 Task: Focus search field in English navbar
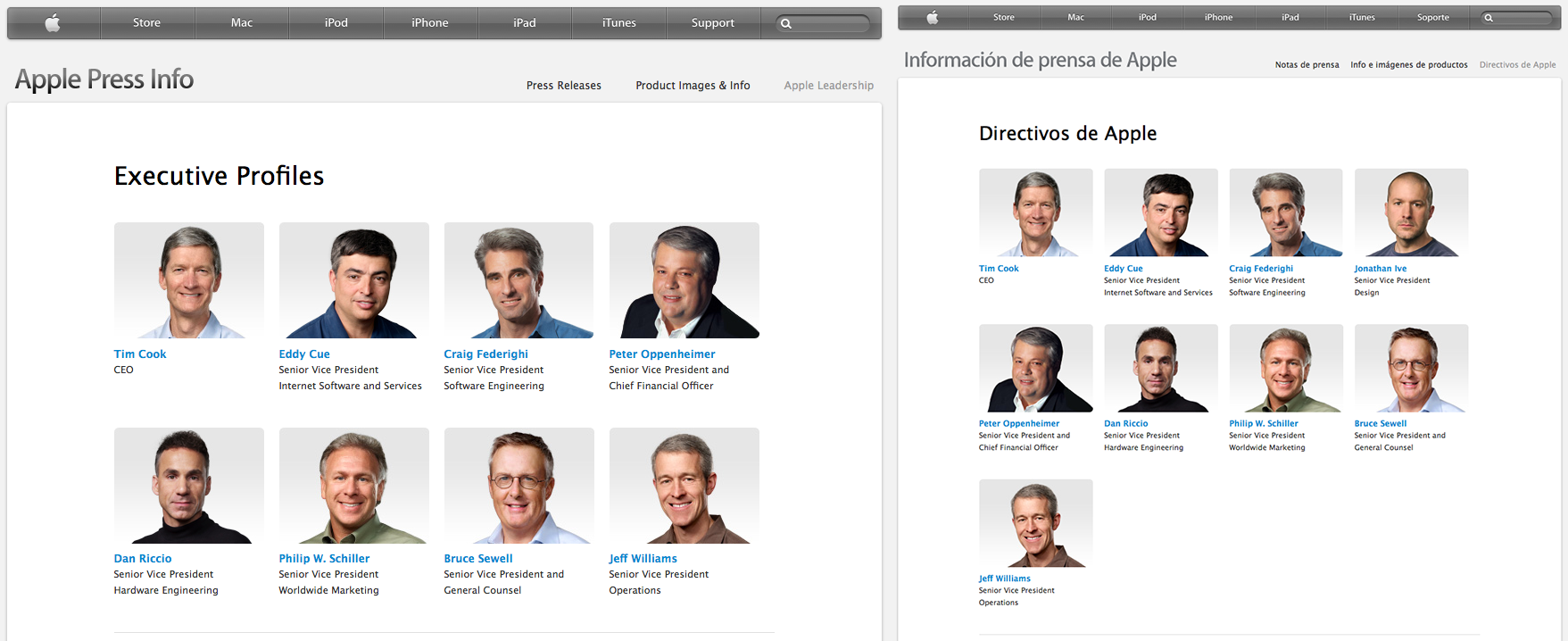(823, 24)
